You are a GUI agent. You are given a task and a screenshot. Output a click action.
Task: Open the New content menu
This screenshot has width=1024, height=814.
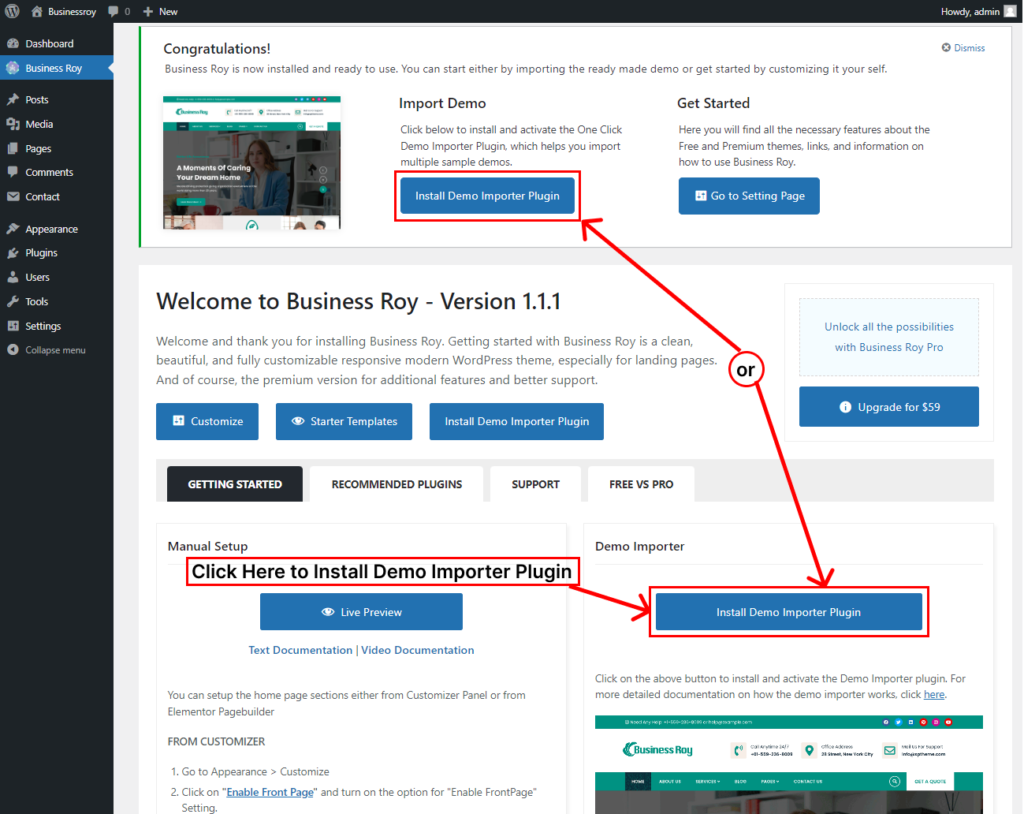[160, 11]
